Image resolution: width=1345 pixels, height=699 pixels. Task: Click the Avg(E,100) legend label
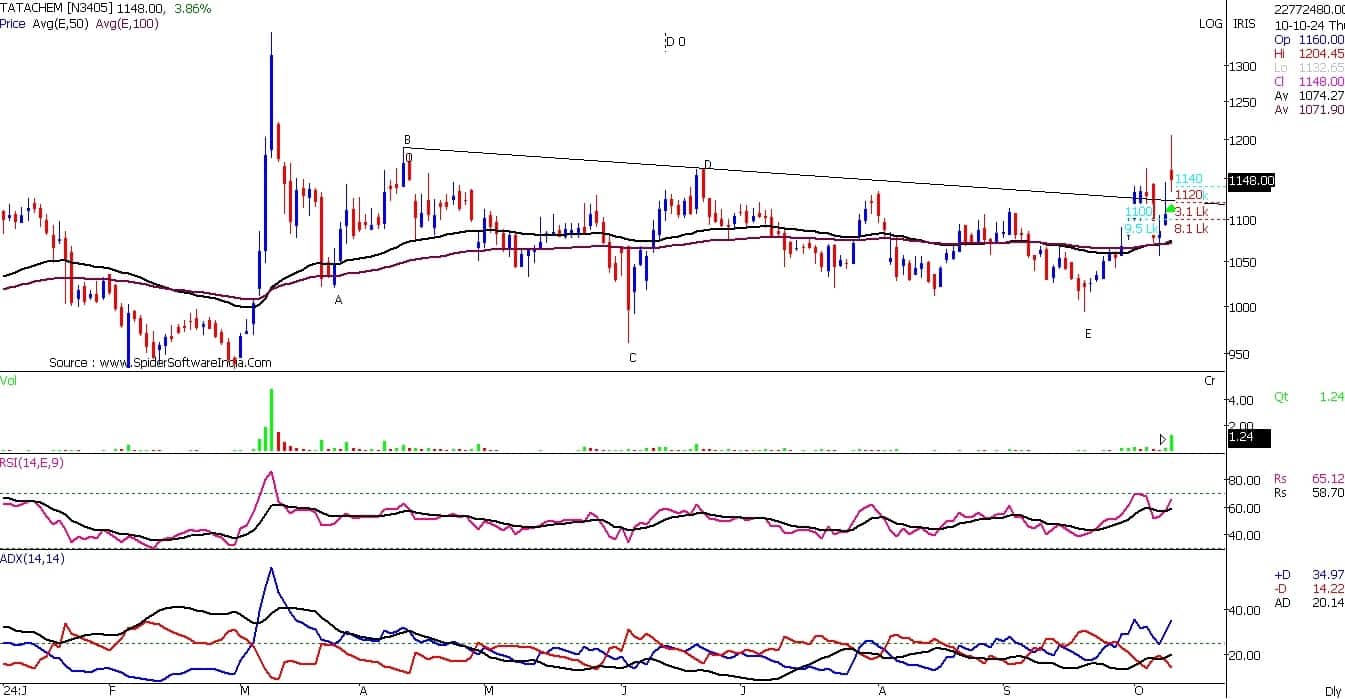click(127, 24)
